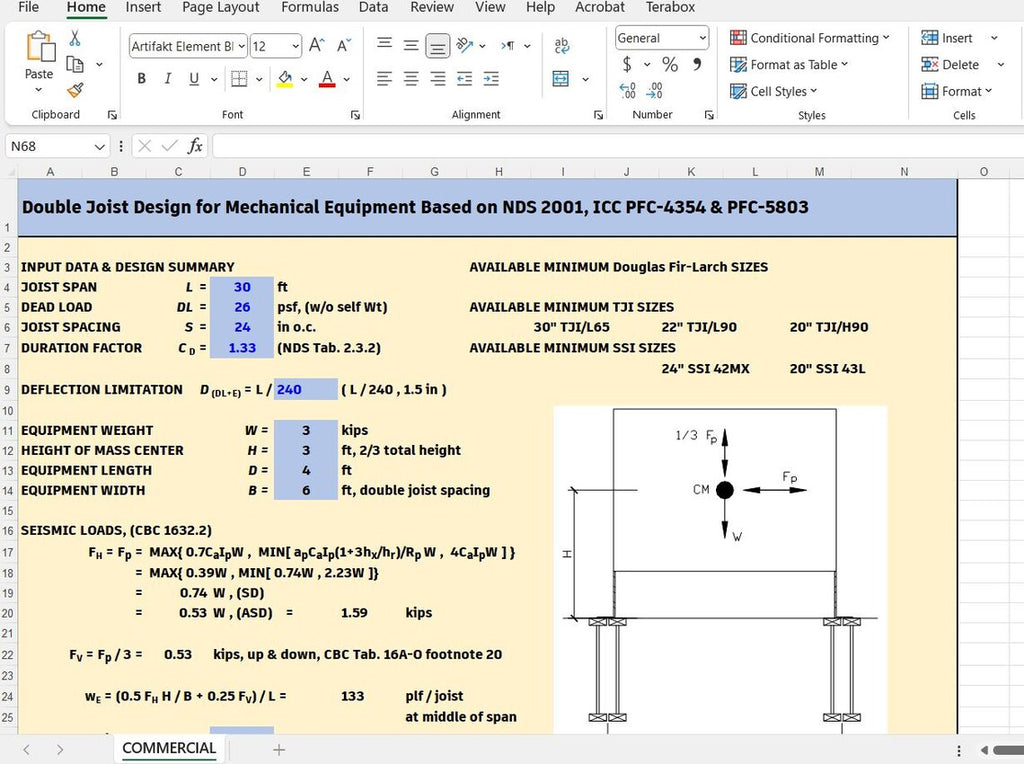Click the Copy icon
Screen dimensions: 1024x764
pos(75,64)
